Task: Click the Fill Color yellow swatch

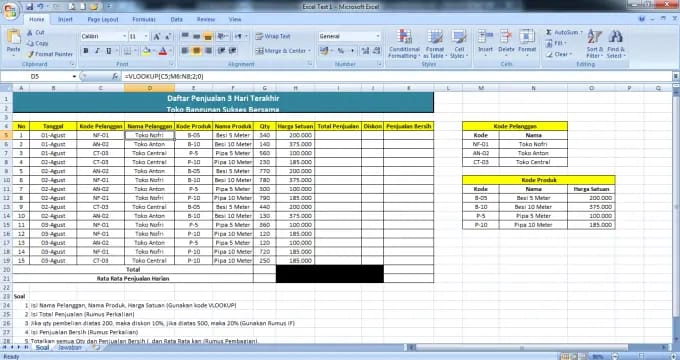Action: (146, 51)
